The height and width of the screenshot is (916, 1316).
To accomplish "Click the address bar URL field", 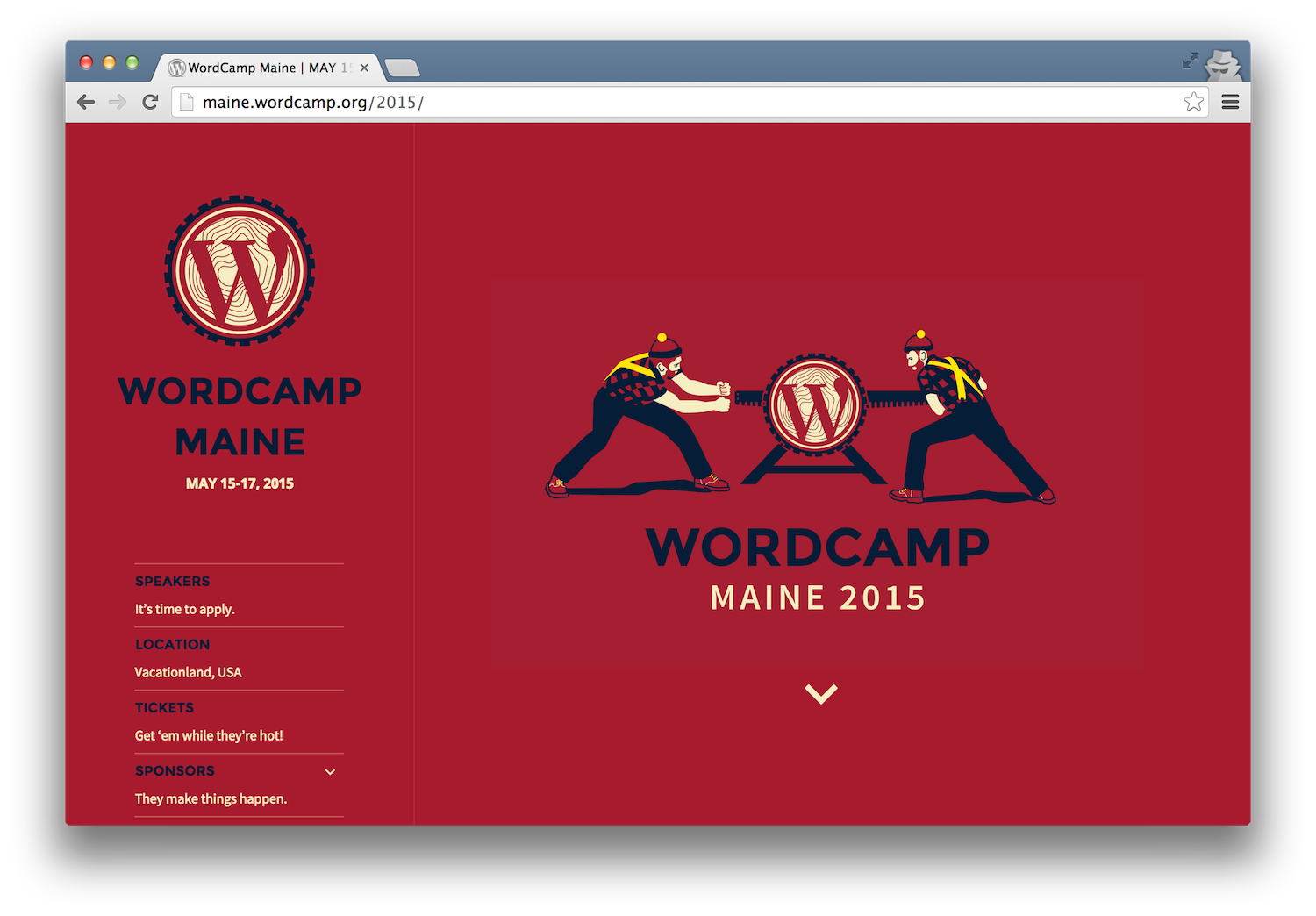I will pyautogui.click(x=684, y=102).
